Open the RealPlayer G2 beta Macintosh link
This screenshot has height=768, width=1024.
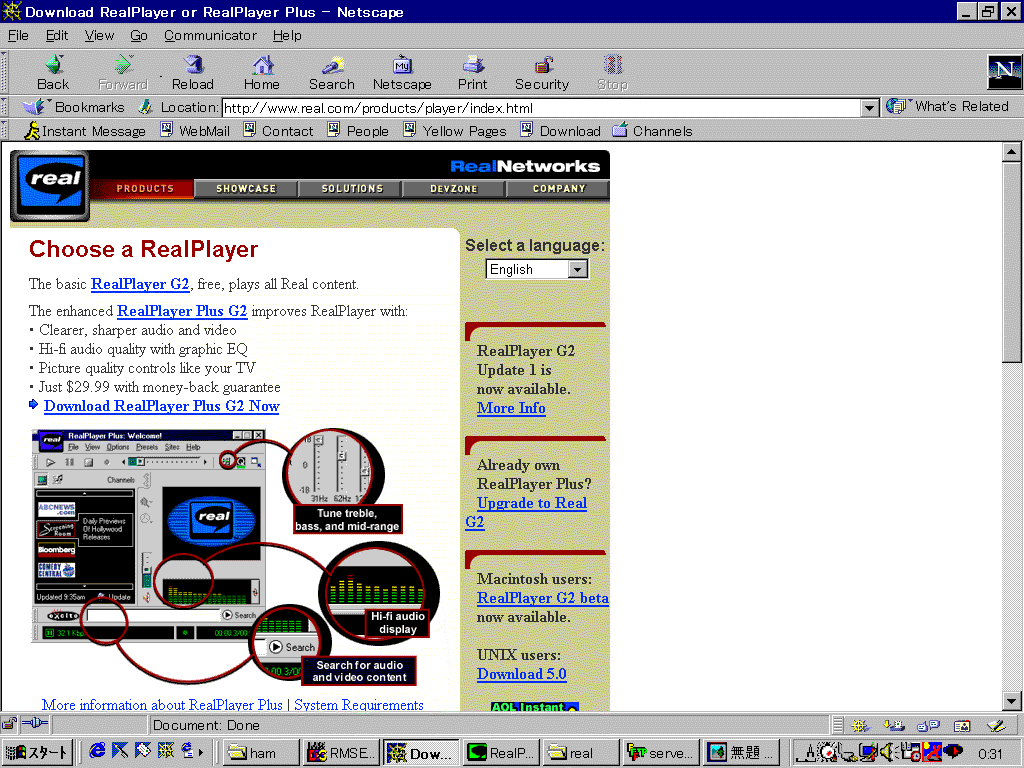pos(543,598)
